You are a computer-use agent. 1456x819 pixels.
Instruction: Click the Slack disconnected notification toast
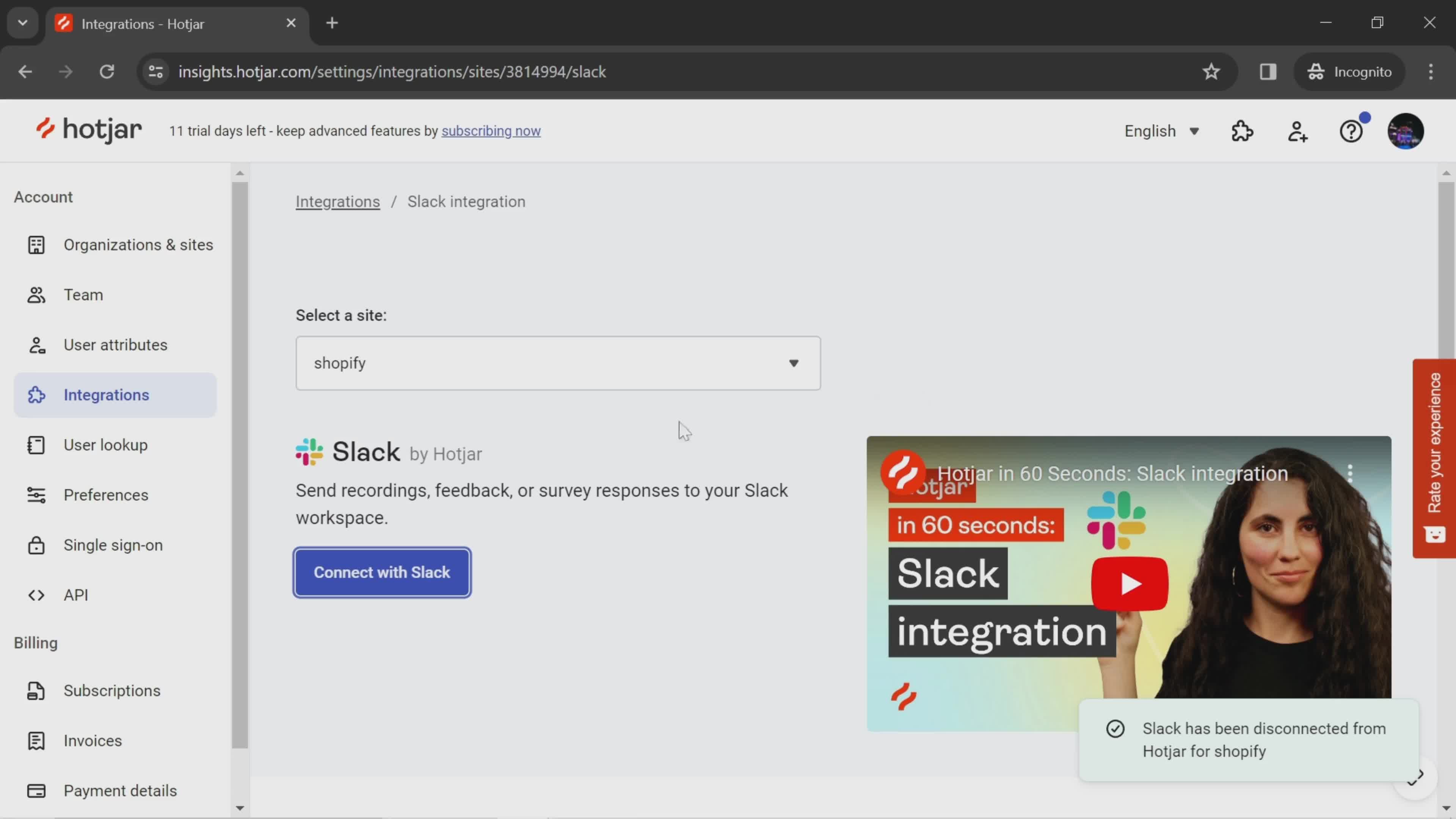click(x=1249, y=740)
